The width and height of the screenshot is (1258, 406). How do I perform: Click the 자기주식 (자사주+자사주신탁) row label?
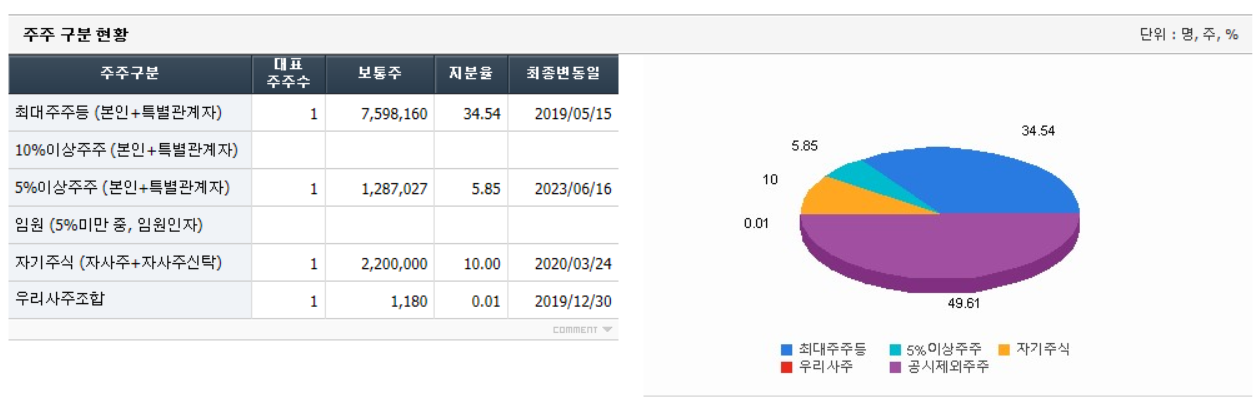tap(119, 263)
